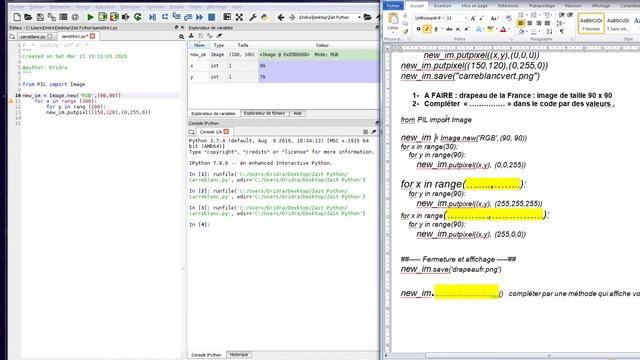Browse for a working directory folder
The image size is (640, 360).
tap(367, 17)
